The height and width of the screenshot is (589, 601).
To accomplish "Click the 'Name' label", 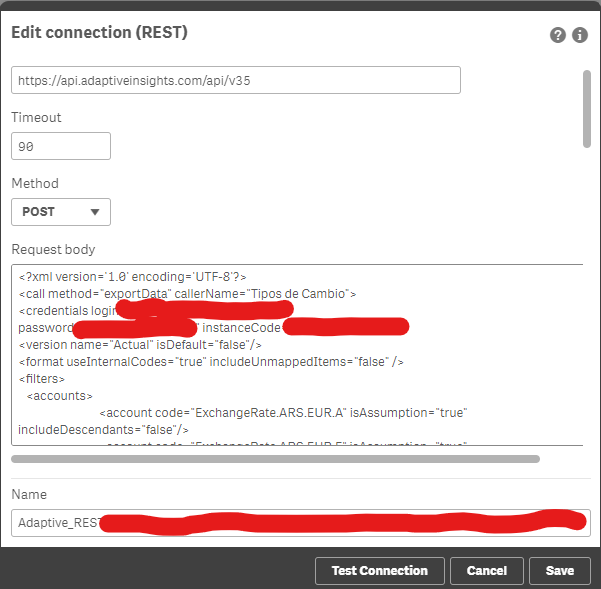I will click(29, 494).
